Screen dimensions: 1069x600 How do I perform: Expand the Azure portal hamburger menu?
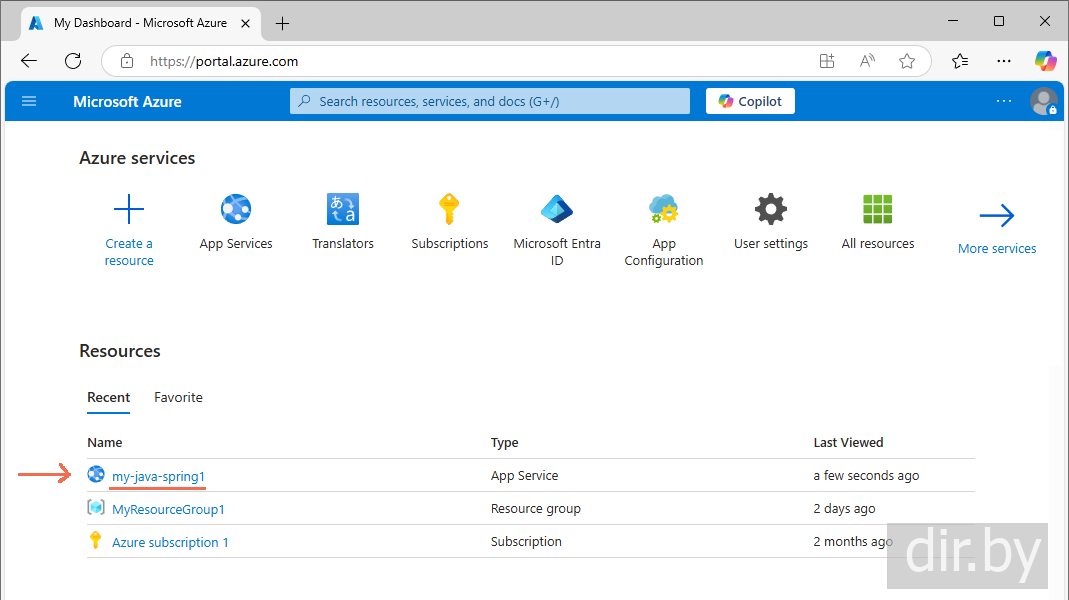click(x=29, y=101)
